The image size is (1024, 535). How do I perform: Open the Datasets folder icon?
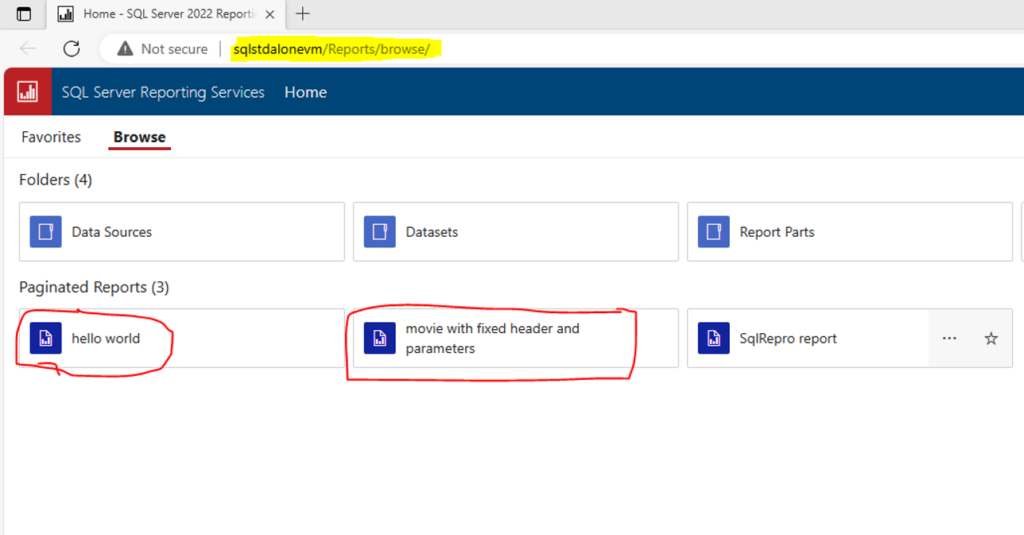coord(379,232)
